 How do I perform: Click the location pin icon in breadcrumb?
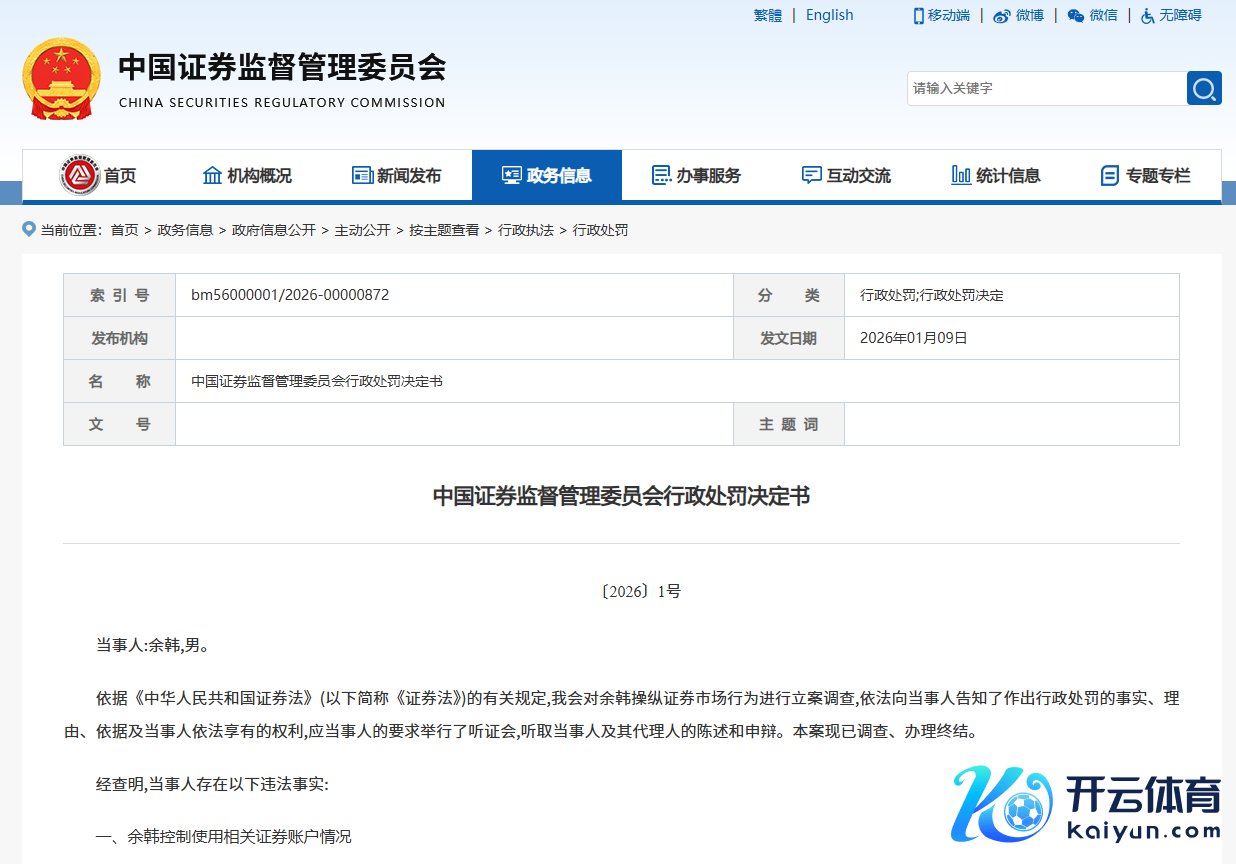coord(29,230)
